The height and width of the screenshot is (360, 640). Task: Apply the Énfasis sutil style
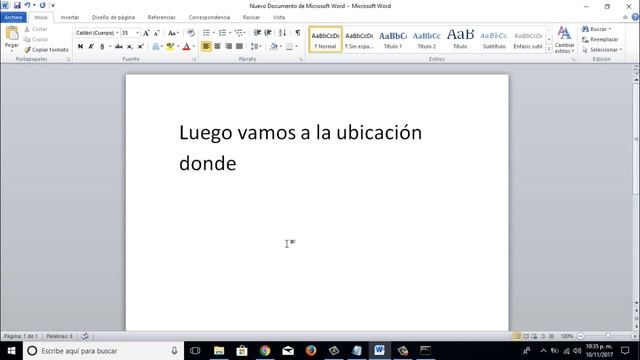point(528,40)
